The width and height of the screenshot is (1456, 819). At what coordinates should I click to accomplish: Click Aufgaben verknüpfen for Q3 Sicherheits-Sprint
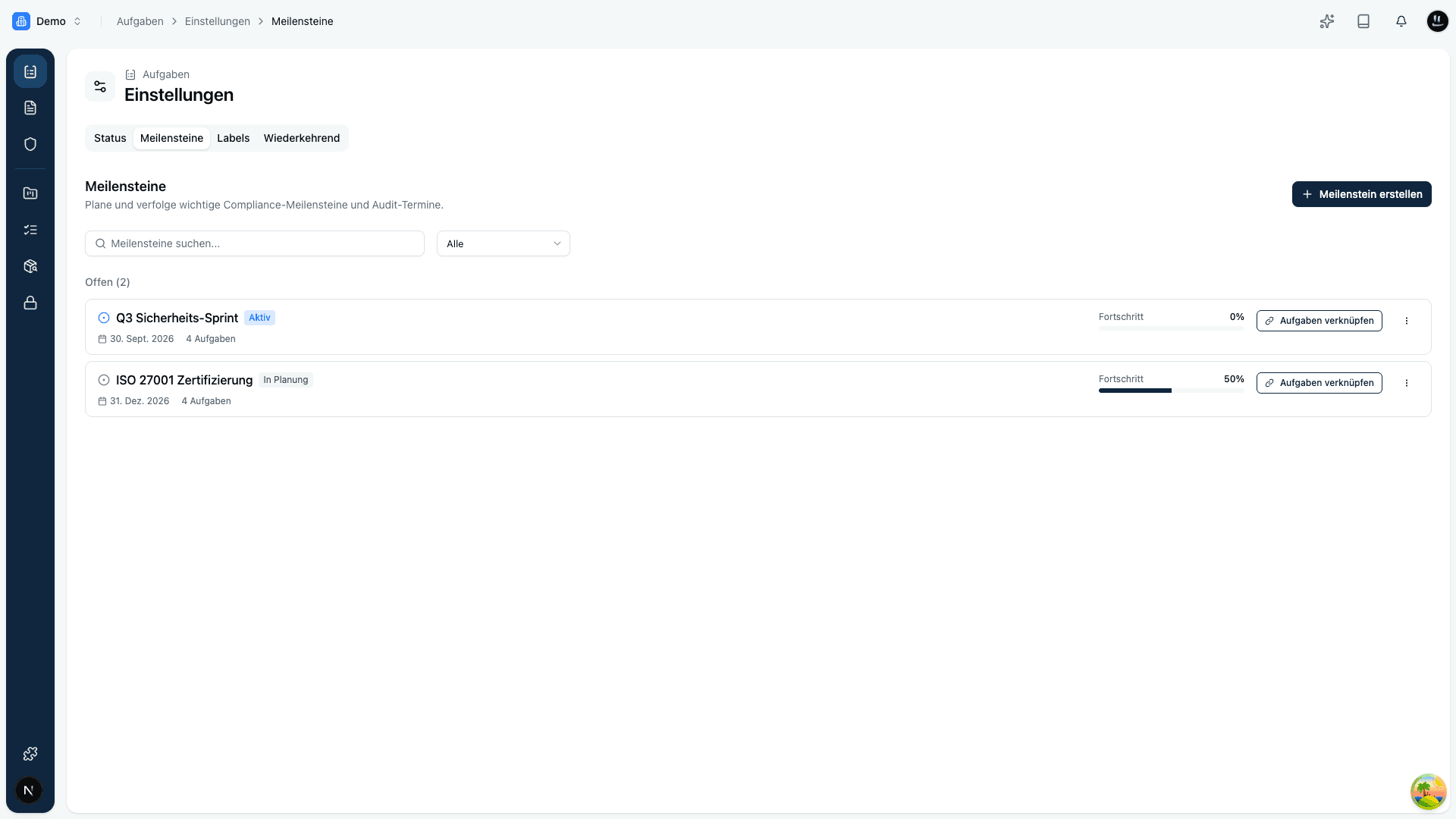tap(1319, 321)
